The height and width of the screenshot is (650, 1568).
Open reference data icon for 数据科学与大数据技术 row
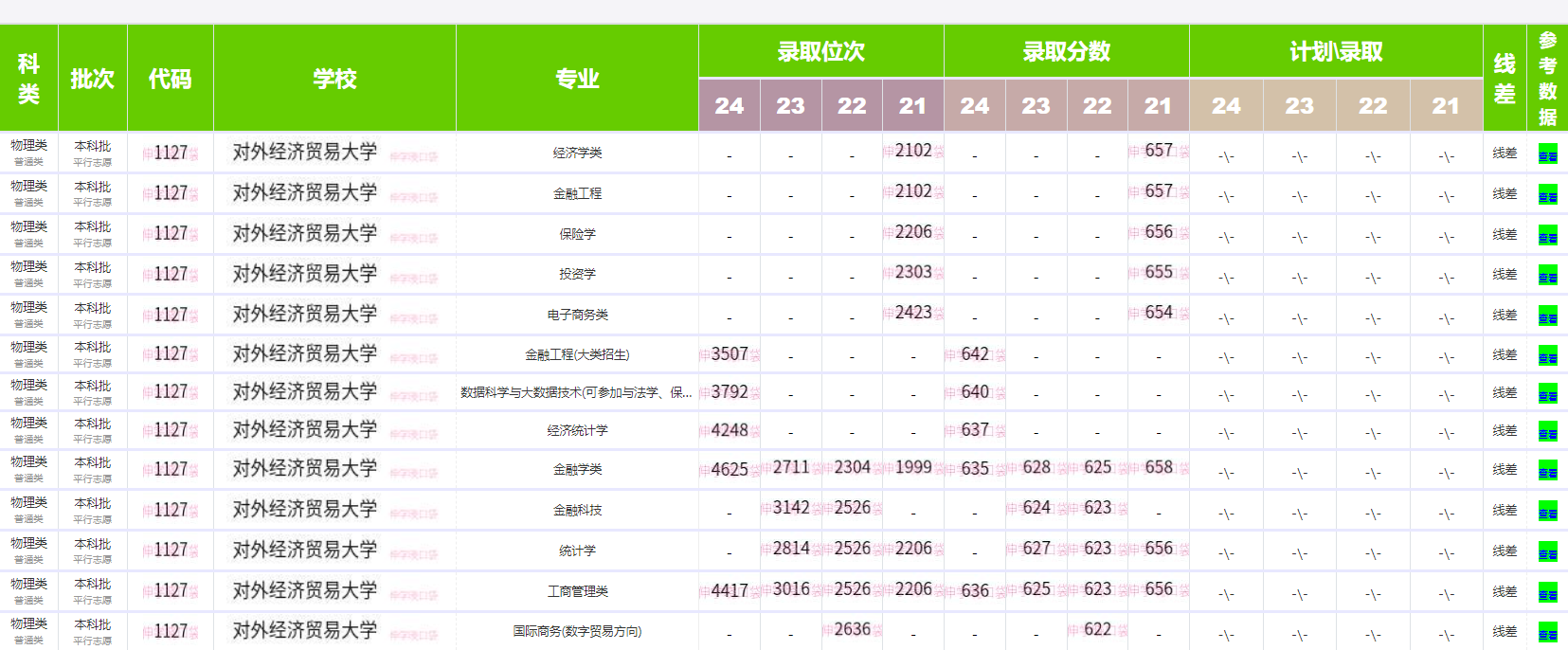click(x=1547, y=394)
